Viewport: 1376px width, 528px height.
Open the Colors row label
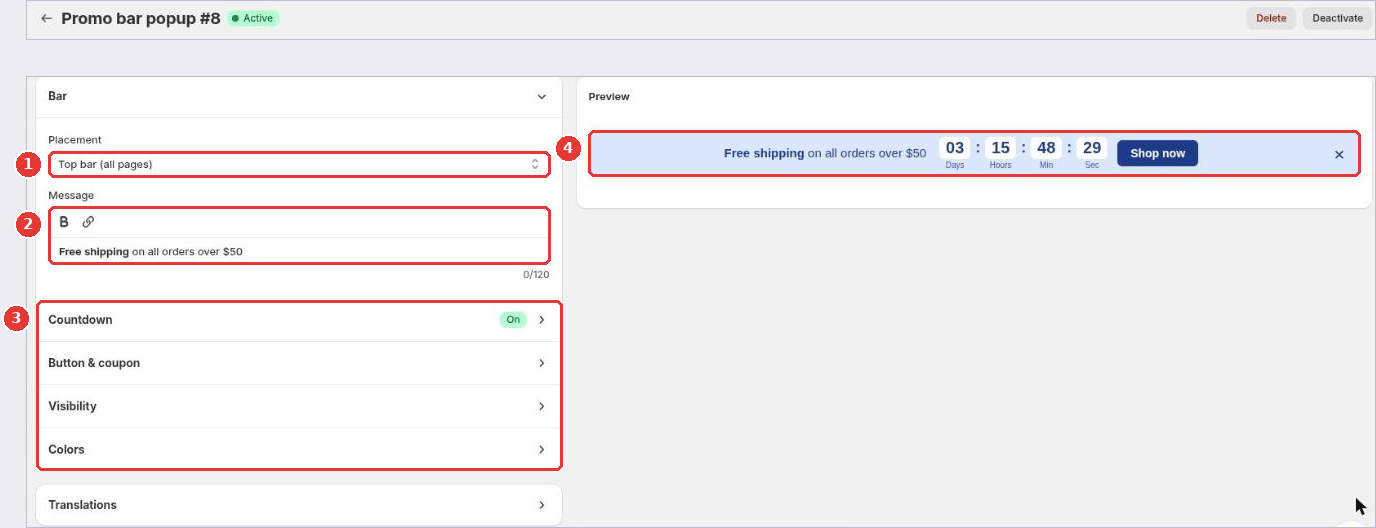pyautogui.click(x=66, y=449)
